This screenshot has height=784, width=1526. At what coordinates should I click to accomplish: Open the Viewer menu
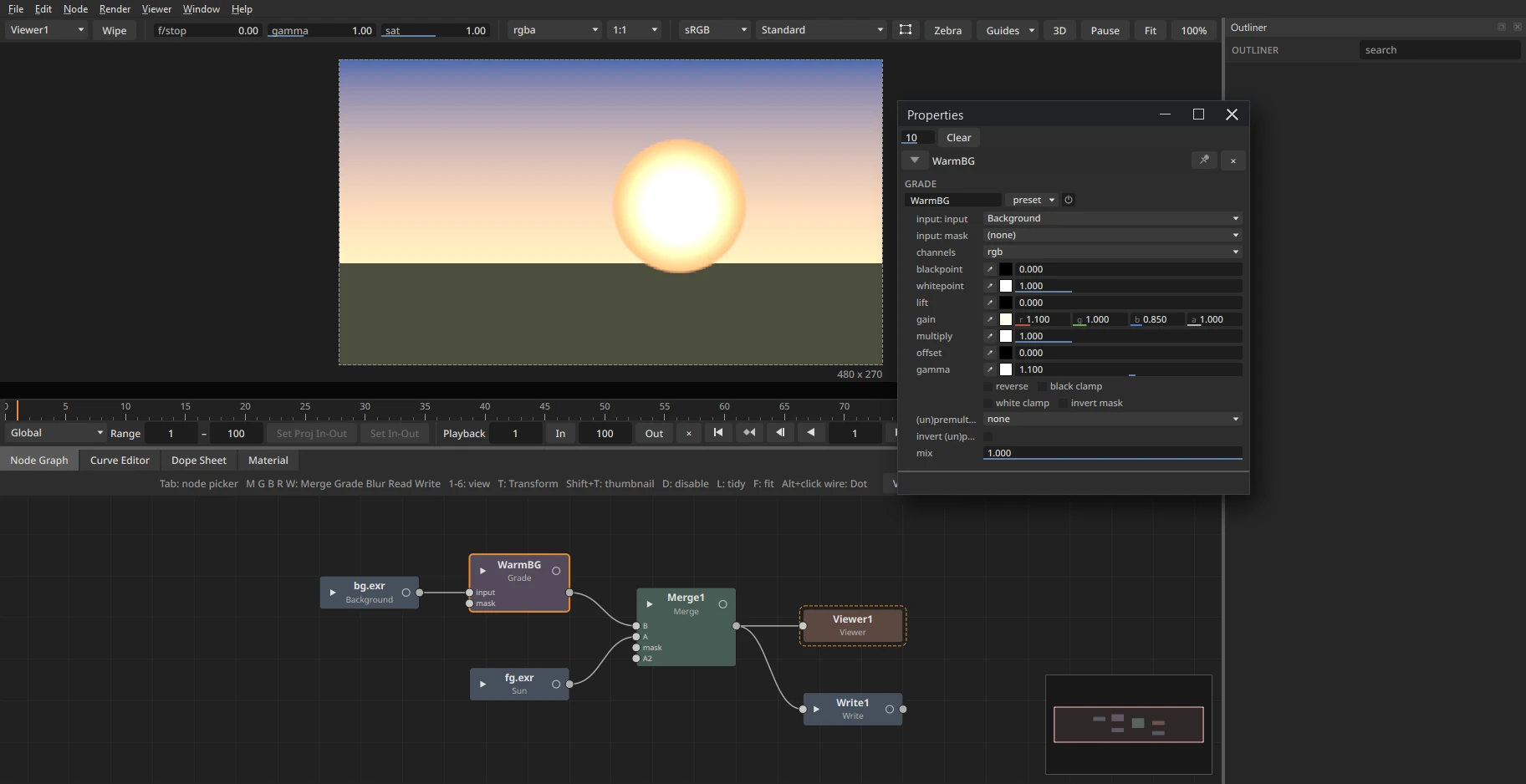(x=156, y=9)
